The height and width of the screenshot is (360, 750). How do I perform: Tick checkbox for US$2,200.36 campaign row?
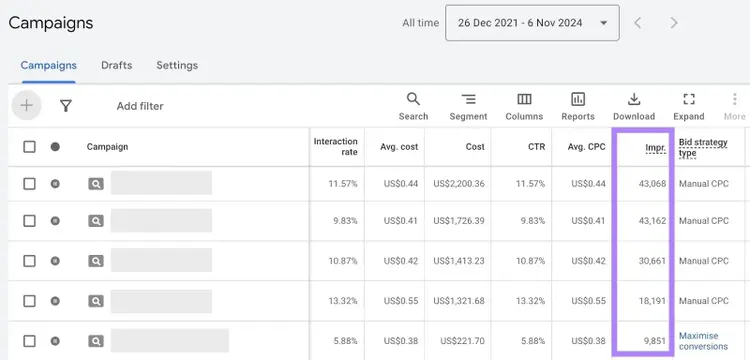29,184
